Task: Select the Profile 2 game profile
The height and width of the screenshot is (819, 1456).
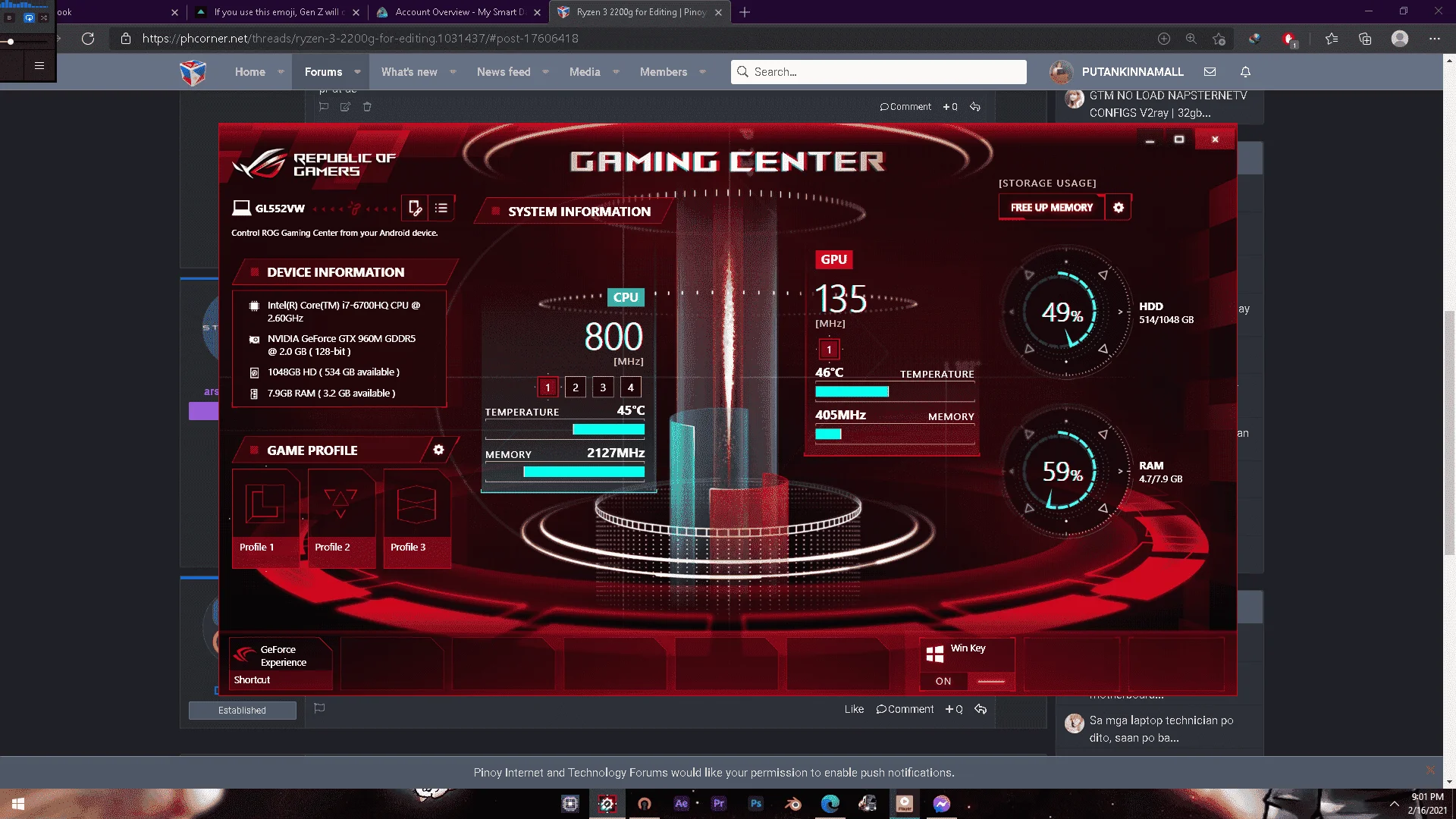Action: tap(341, 518)
